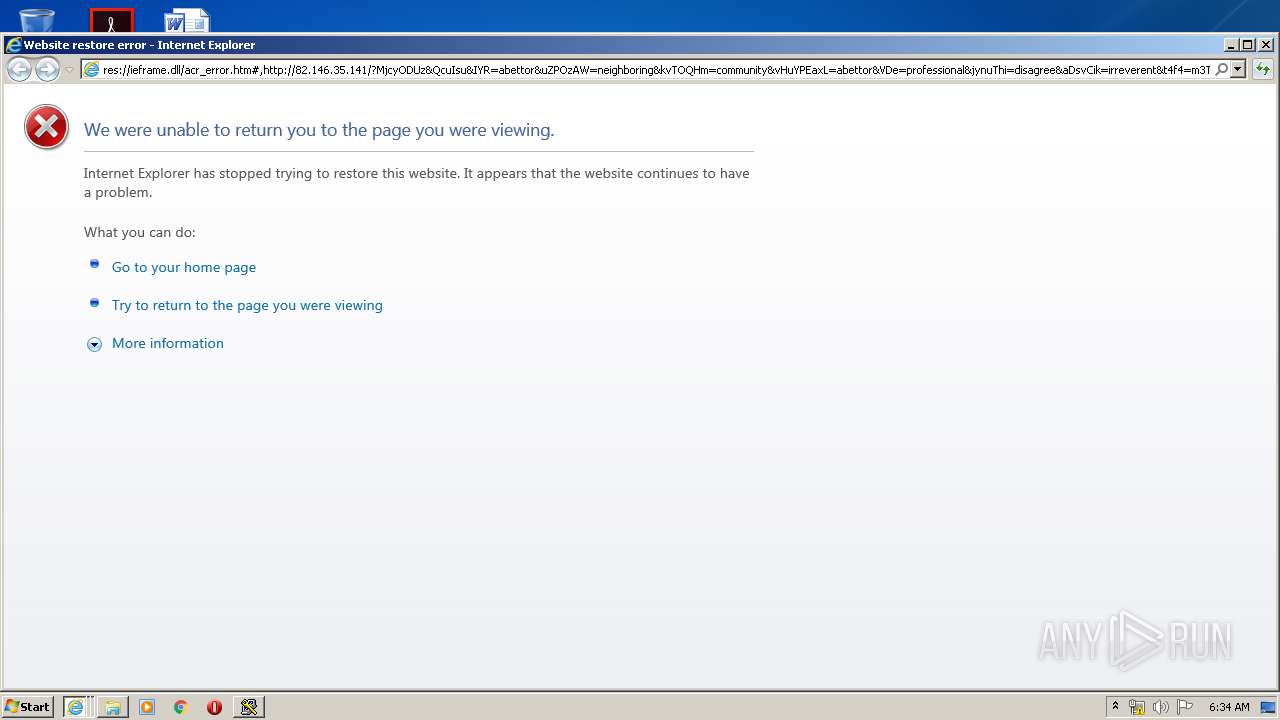Click the green Refresh button
The width and height of the screenshot is (1280, 720).
point(1263,70)
